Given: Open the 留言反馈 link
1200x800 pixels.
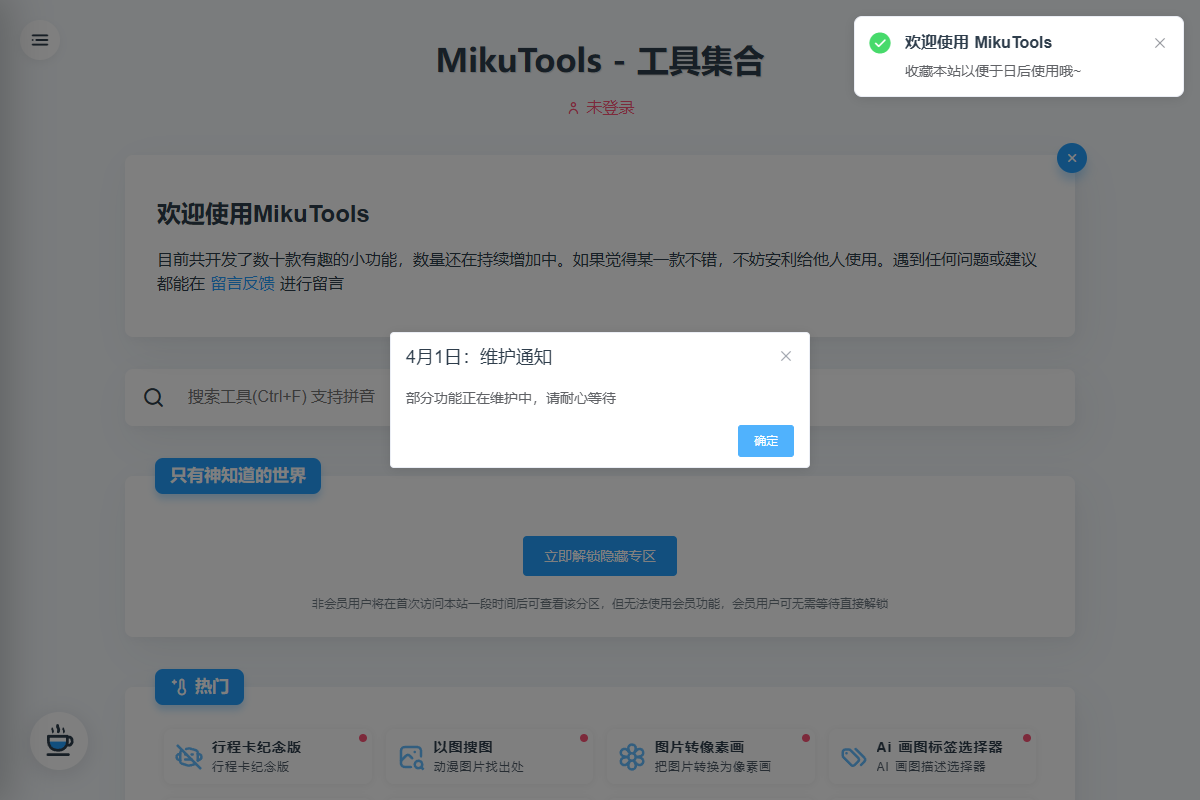Looking at the screenshot, I should click(242, 283).
